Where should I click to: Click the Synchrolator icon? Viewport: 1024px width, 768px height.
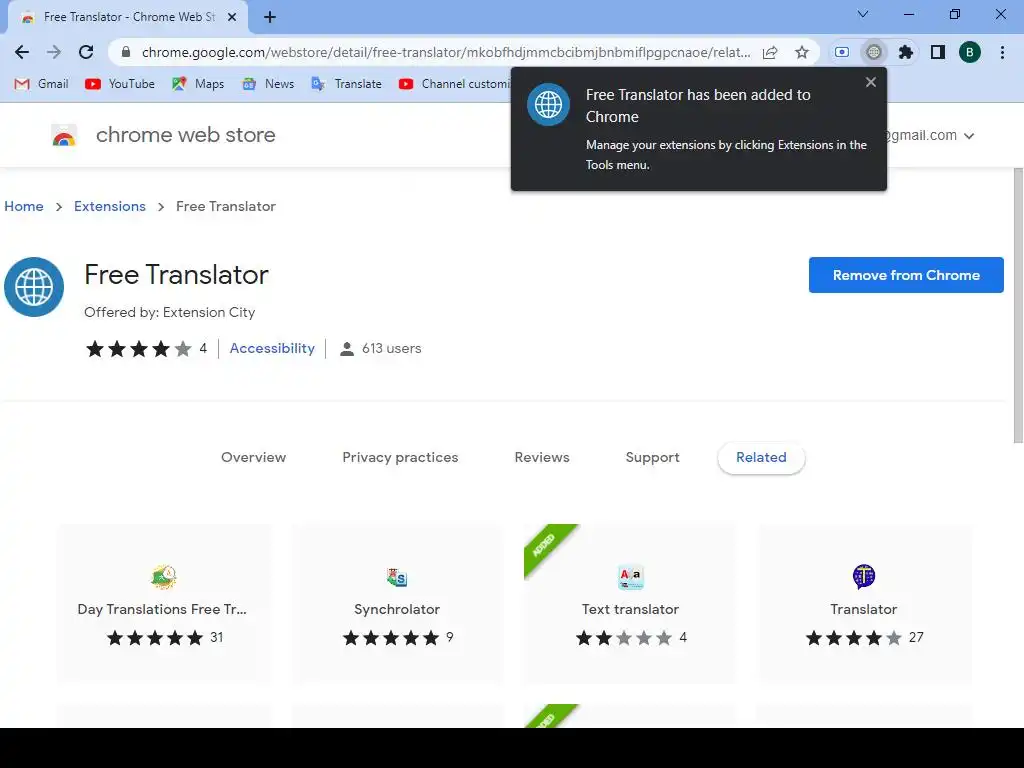(397, 577)
